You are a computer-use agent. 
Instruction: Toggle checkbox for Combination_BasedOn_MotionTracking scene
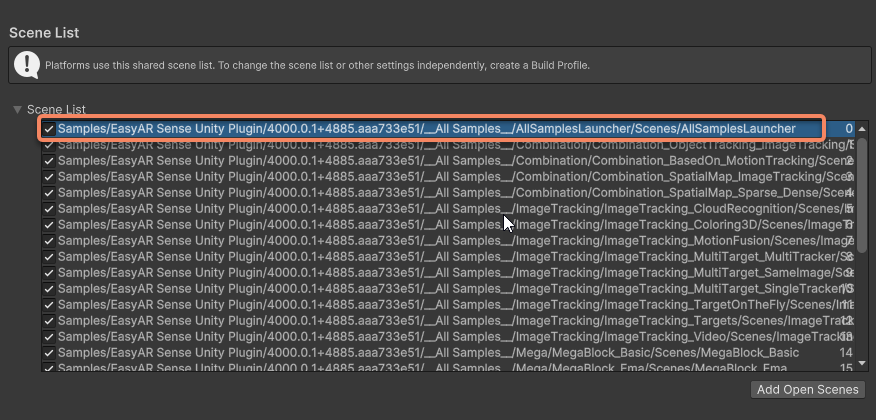(49, 161)
